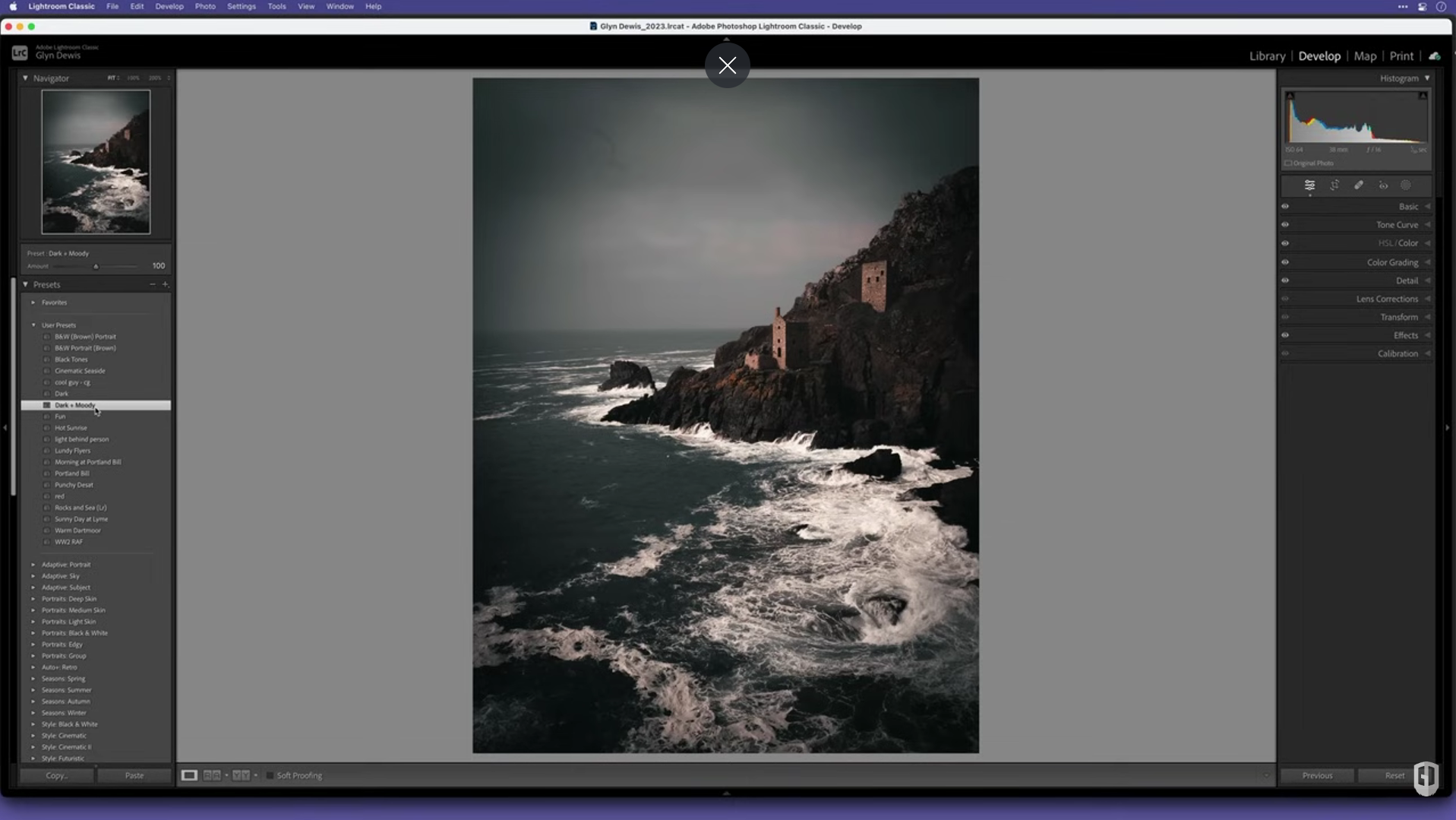
Task: Click the Lrc identity plate logo
Action: pos(20,52)
